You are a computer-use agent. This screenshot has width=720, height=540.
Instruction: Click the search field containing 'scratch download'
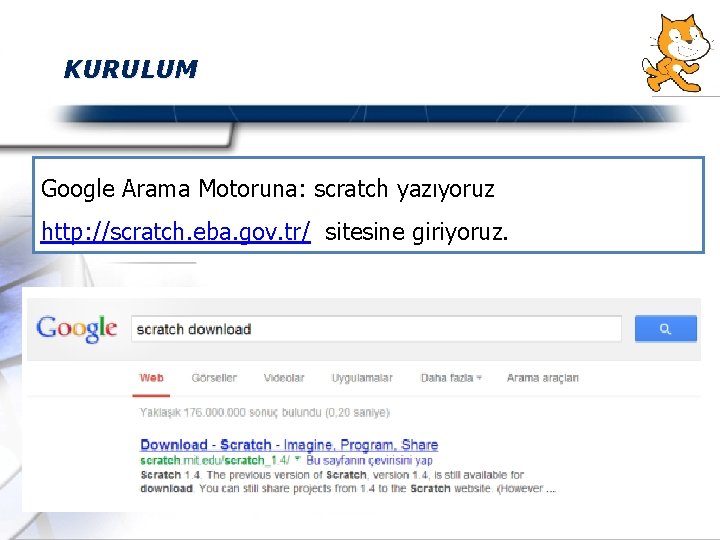pyautogui.click(x=376, y=329)
